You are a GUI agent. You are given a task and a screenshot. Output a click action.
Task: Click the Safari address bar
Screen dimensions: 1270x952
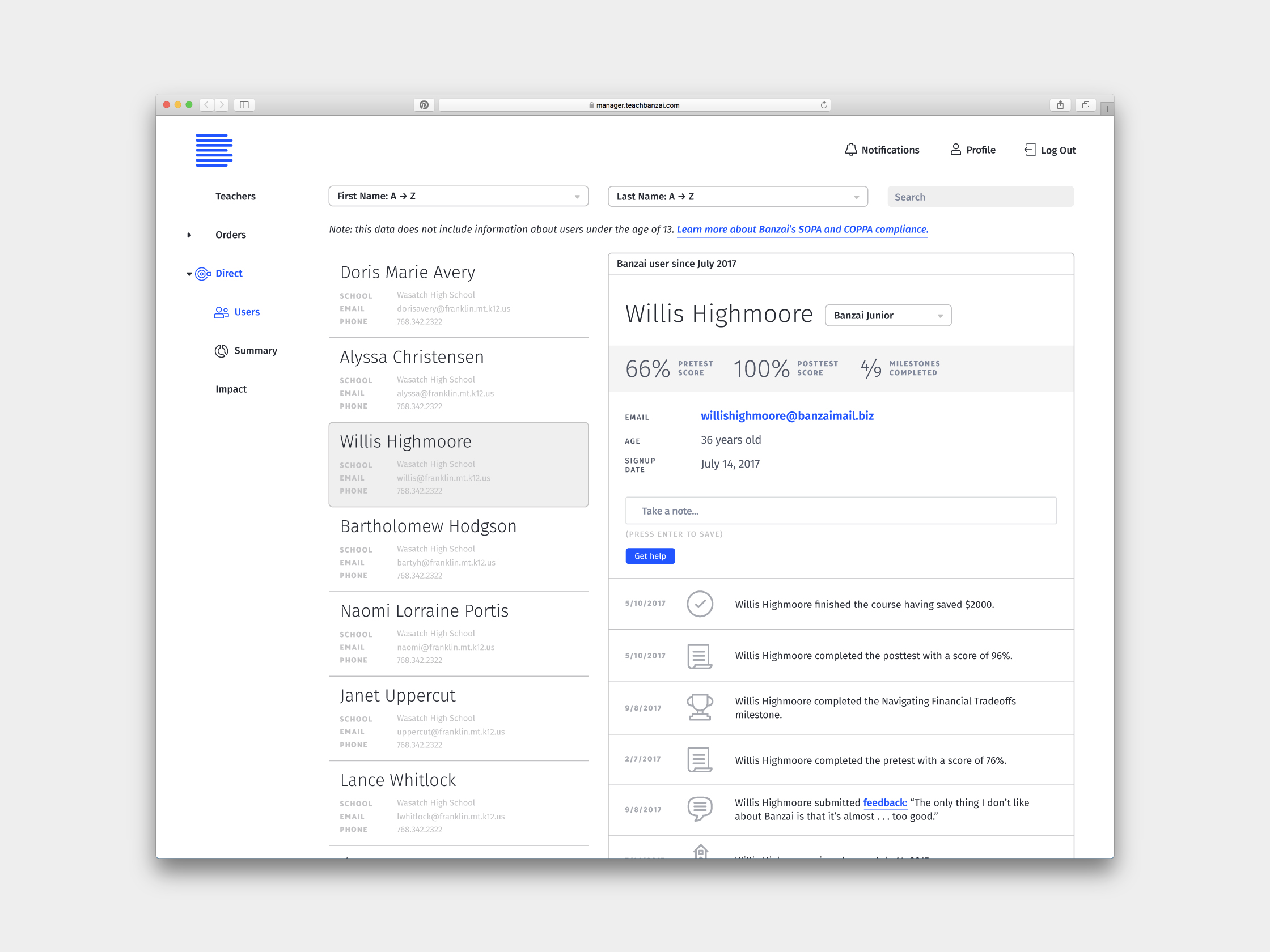pos(634,105)
